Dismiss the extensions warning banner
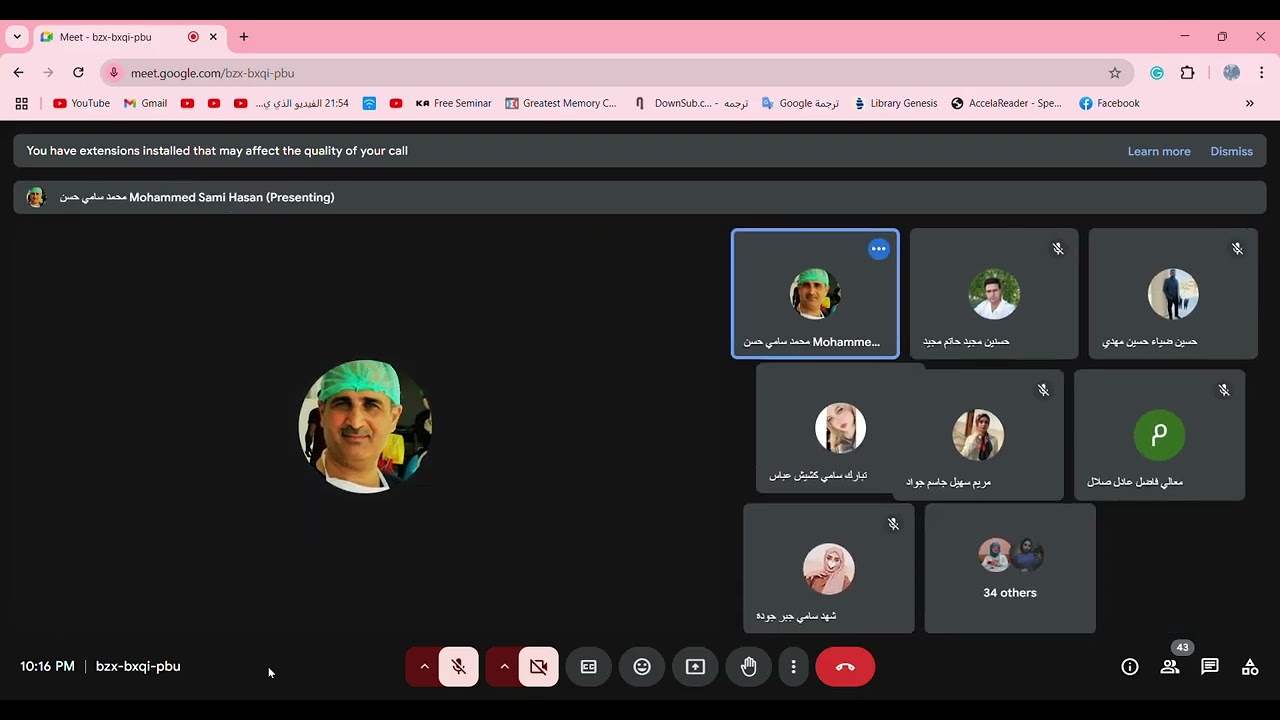This screenshot has width=1280, height=720. [1231, 151]
